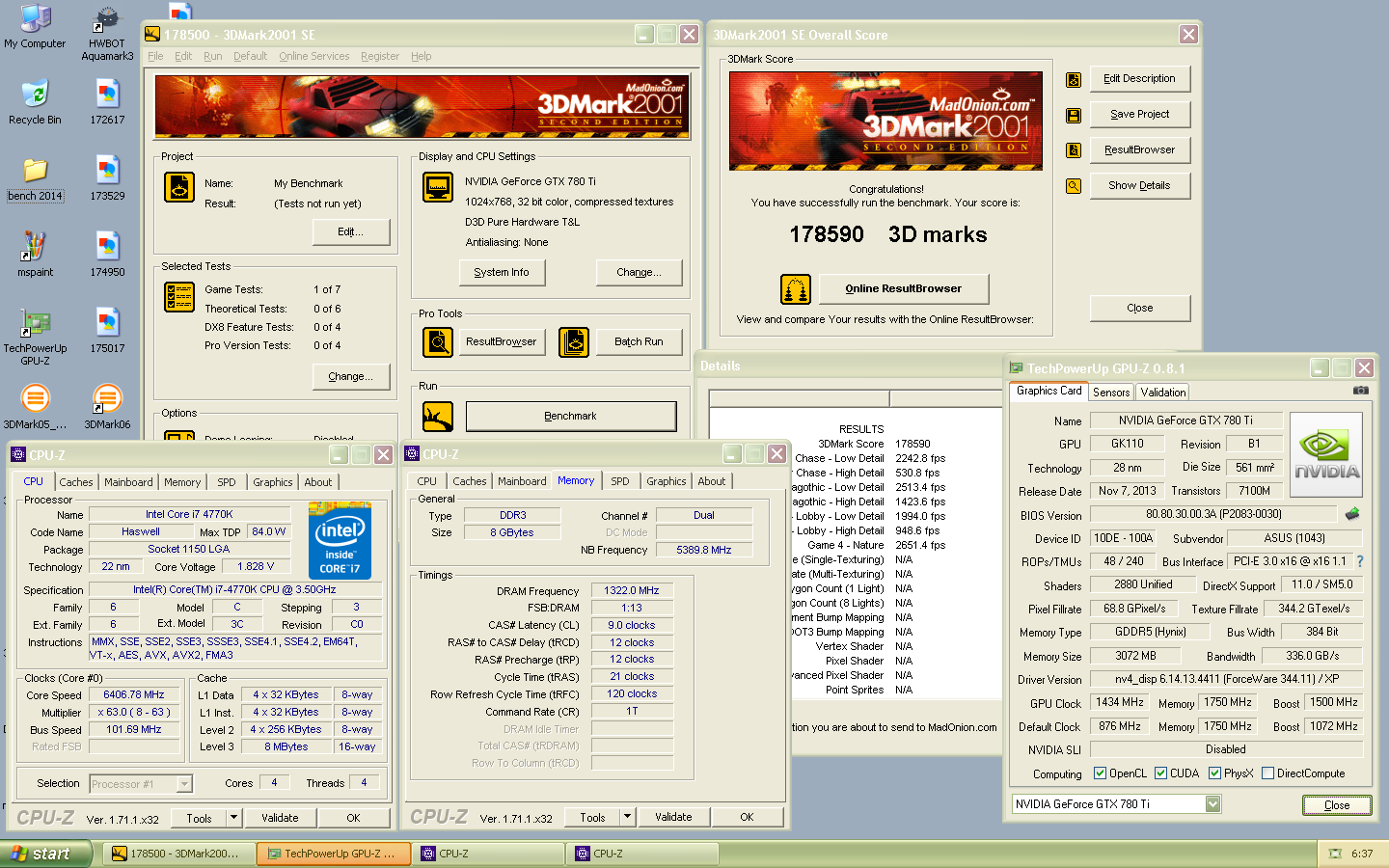
Task: Click the Project icon in 3DMark2001
Action: [179, 187]
